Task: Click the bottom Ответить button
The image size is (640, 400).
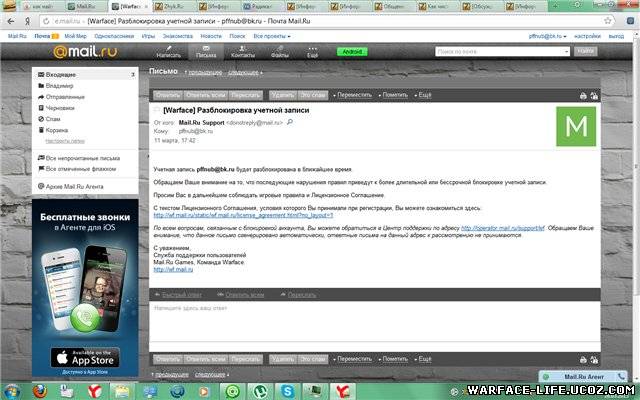Action: coord(168,359)
